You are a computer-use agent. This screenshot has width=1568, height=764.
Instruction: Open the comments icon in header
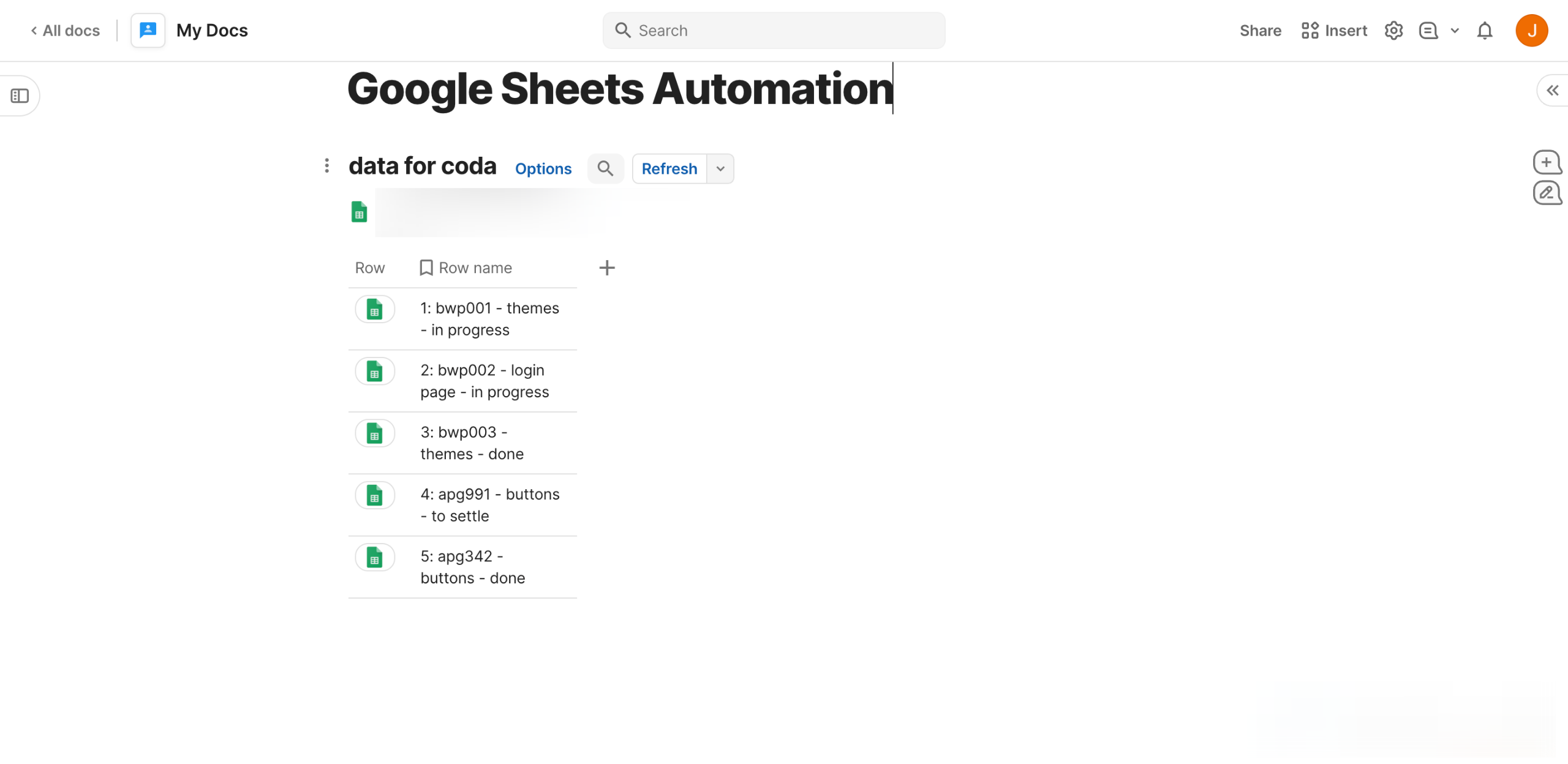coord(1428,31)
